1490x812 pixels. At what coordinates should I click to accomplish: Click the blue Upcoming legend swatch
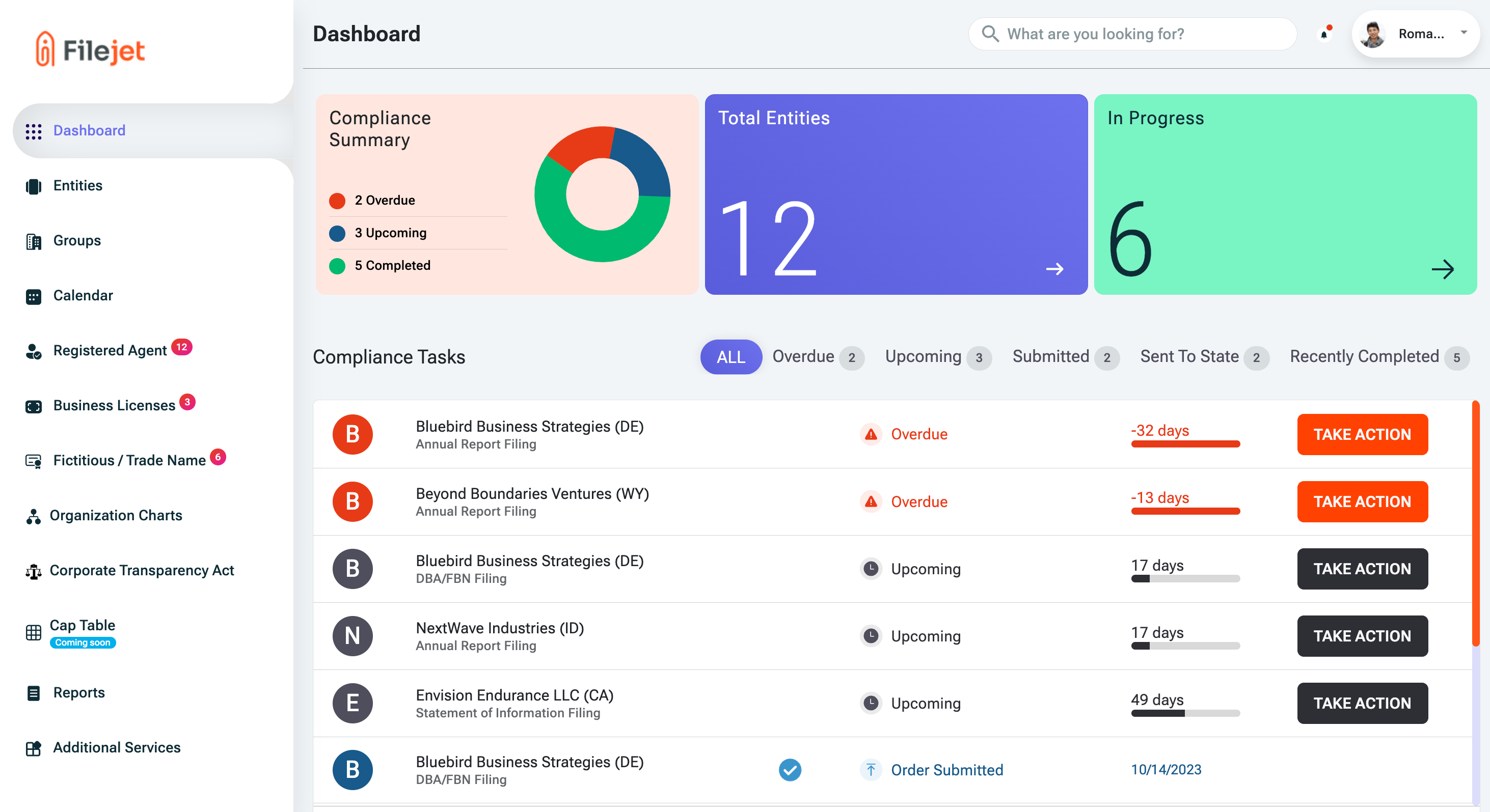click(337, 233)
